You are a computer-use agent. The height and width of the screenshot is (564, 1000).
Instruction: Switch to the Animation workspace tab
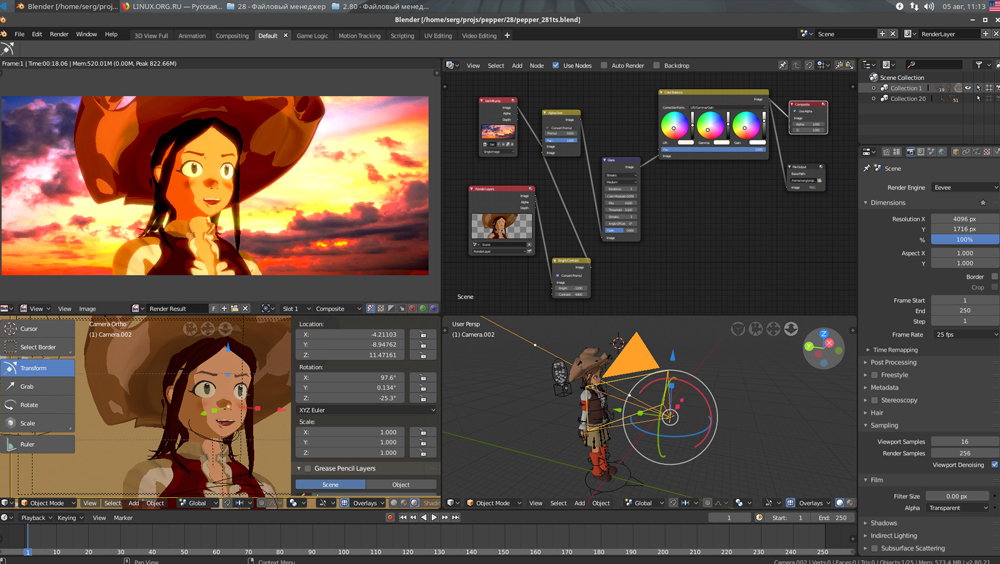tap(192, 36)
